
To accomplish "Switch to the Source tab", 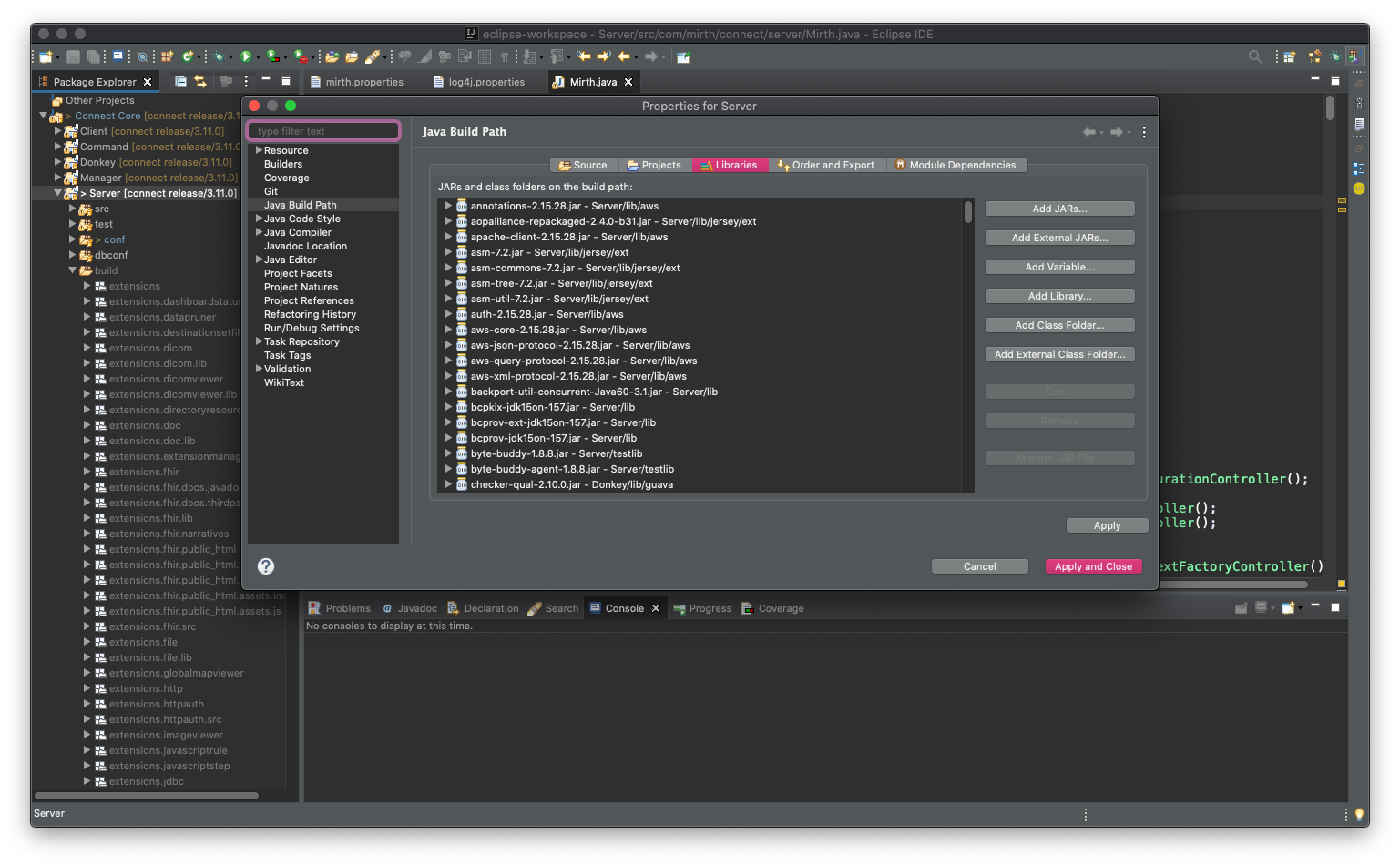I will [x=584, y=165].
